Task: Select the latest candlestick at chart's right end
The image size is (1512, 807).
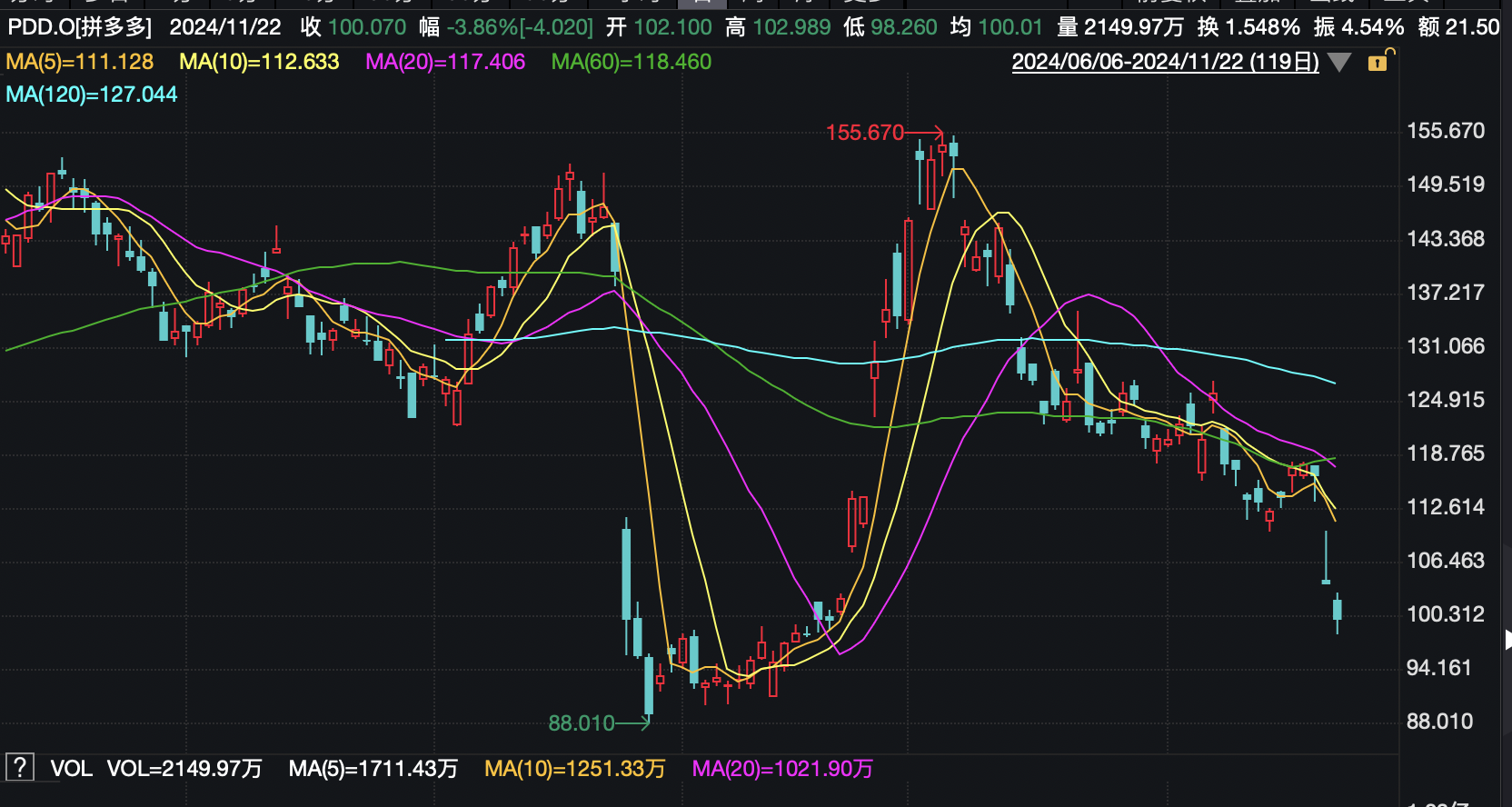Action: click(x=1338, y=613)
